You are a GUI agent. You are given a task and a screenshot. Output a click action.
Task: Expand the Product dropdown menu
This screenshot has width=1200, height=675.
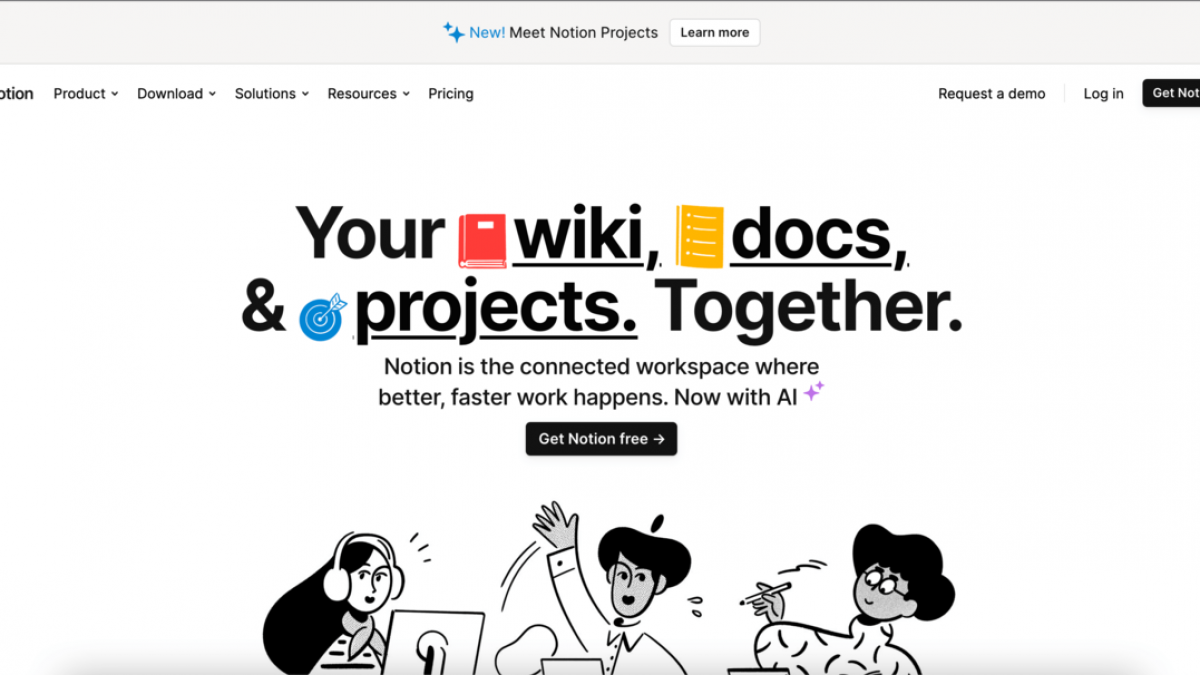(86, 94)
